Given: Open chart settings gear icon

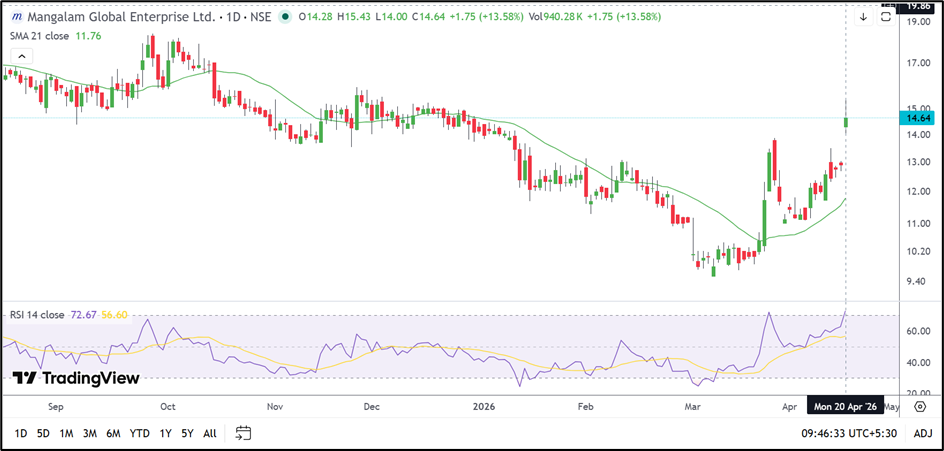Looking at the screenshot, I should coord(920,408).
